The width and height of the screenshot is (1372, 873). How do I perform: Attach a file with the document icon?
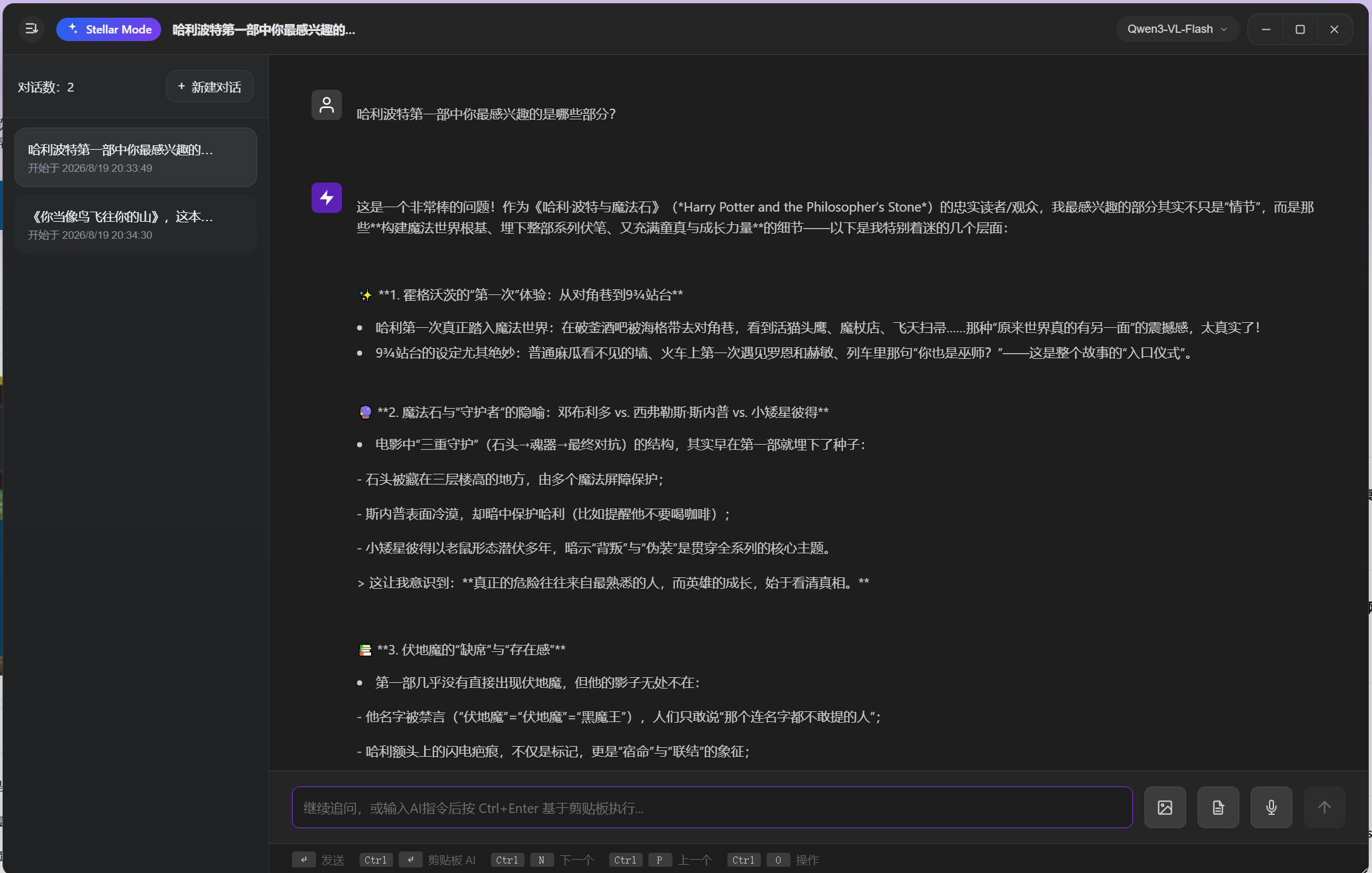(1218, 807)
